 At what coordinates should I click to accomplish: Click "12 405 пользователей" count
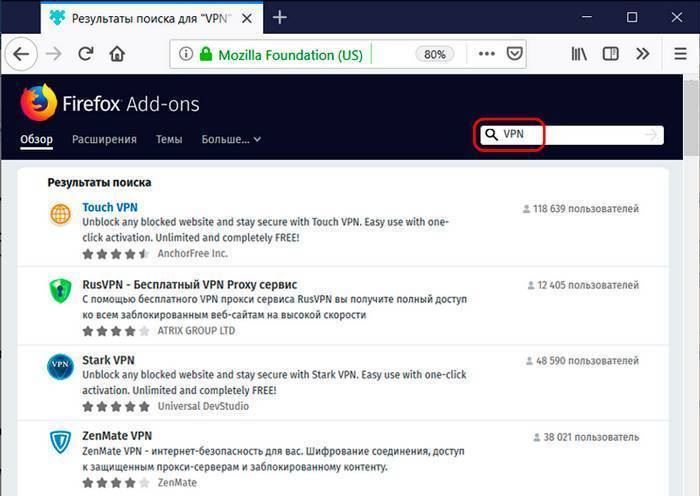(583, 285)
